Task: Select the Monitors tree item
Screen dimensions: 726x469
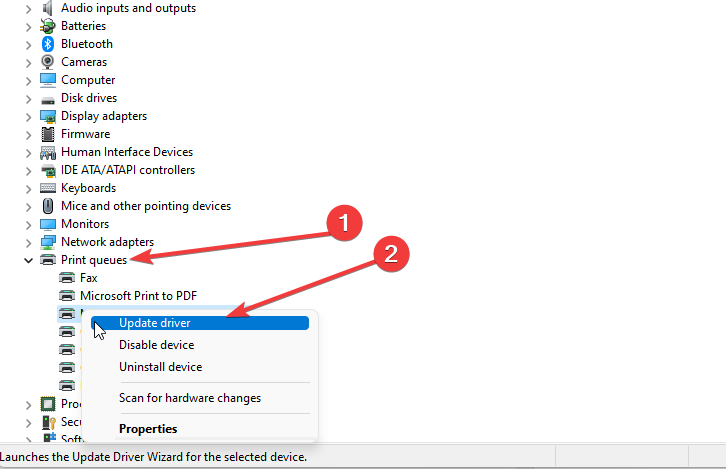Action: (x=85, y=224)
